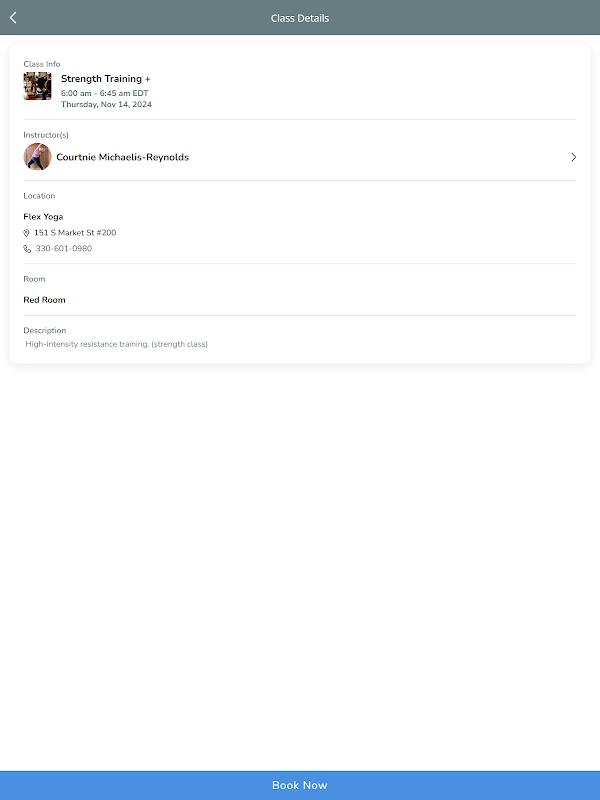This screenshot has height=800, width=600.
Task: Click the Strength Training + class title
Action: pos(105,79)
